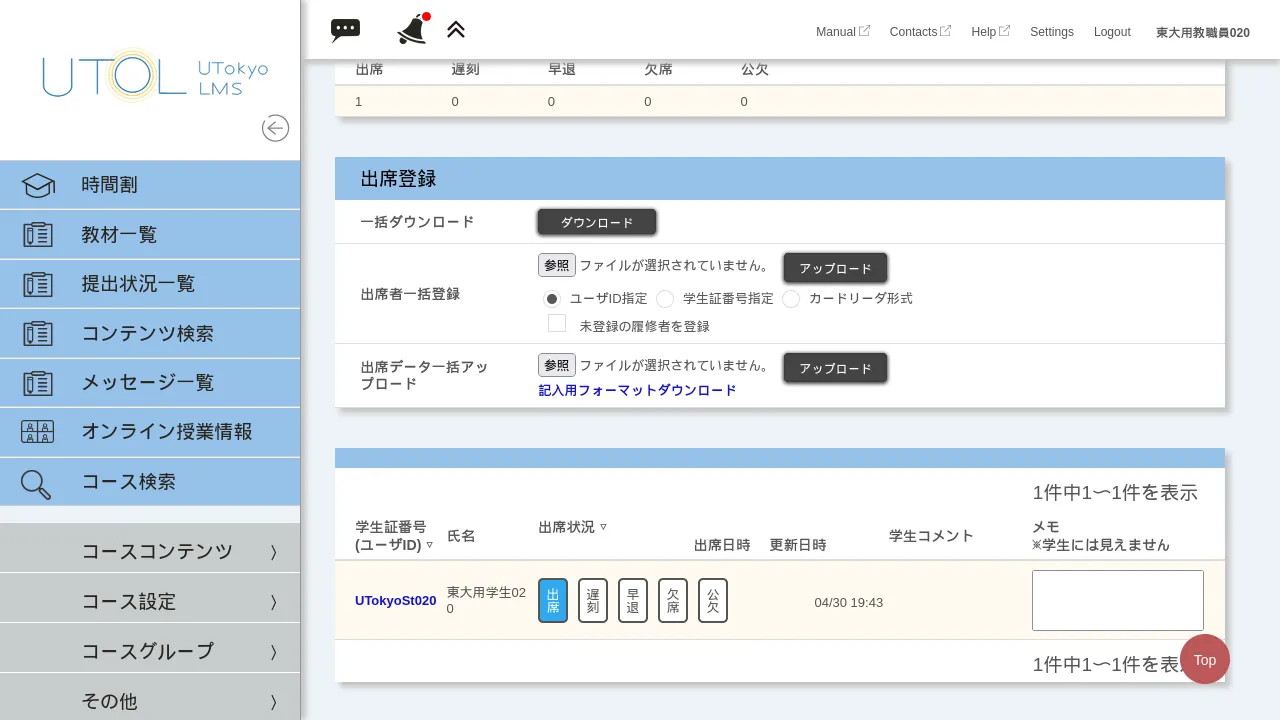Select オンライン授業情報 sidebar entry
The image size is (1280, 720).
click(x=167, y=432)
